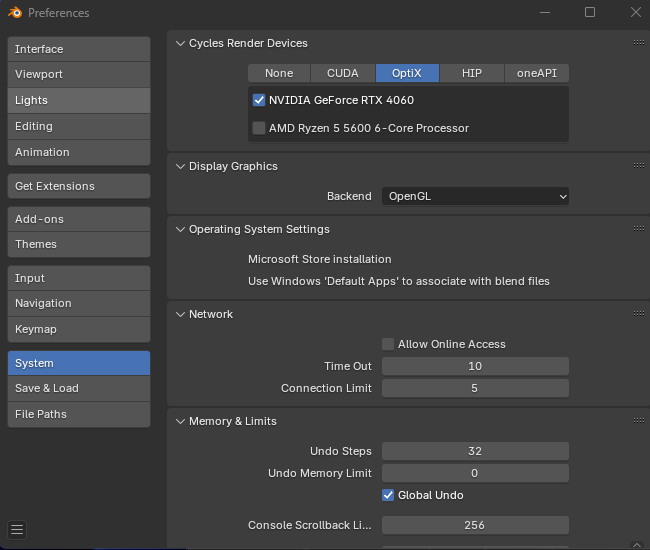
Task: Grab the Display Graphics panel grip icon
Action: 638,166
